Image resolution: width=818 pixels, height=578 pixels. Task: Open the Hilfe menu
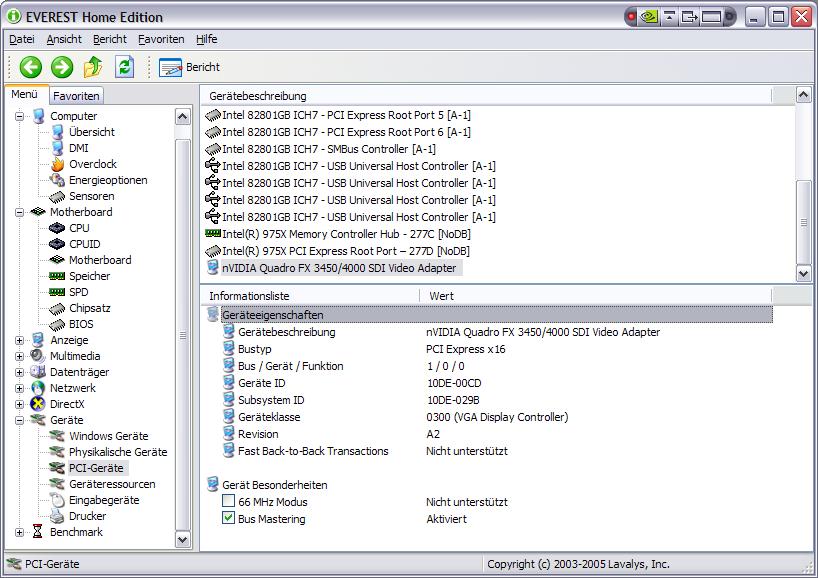click(x=207, y=39)
